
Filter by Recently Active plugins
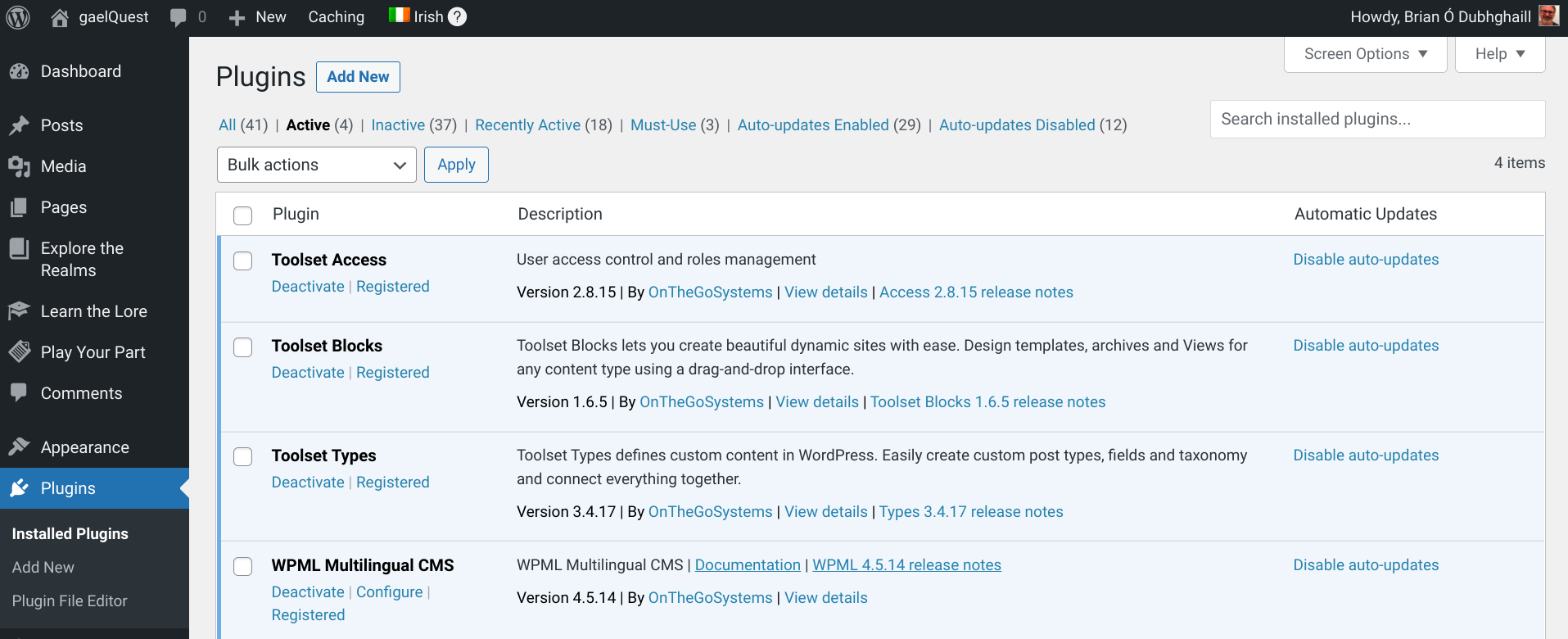tap(528, 125)
